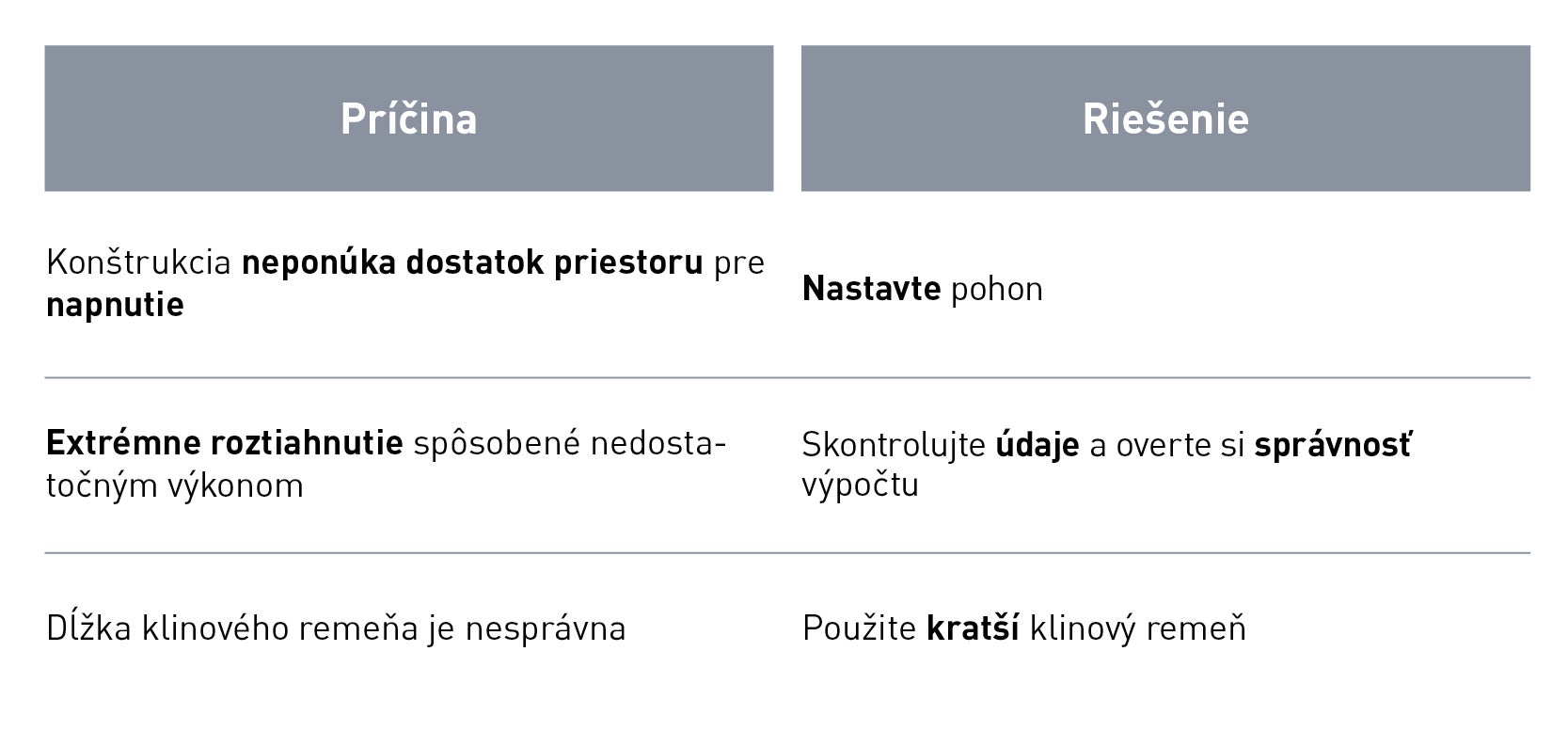The height and width of the screenshot is (747, 1568).
Task: Click the bold word napnutie
Action: click(115, 305)
